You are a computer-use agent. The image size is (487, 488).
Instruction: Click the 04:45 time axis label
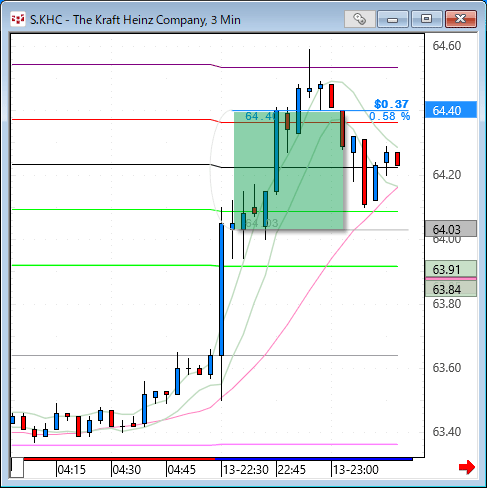[x=182, y=470]
